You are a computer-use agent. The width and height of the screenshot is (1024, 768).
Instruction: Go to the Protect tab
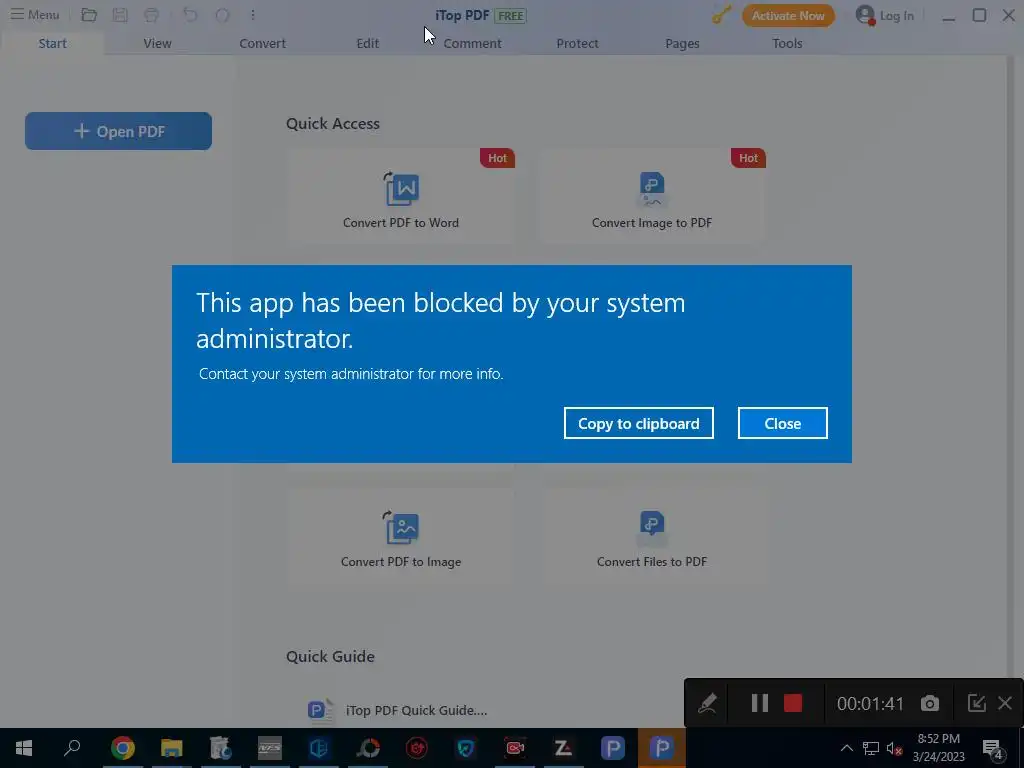point(577,43)
